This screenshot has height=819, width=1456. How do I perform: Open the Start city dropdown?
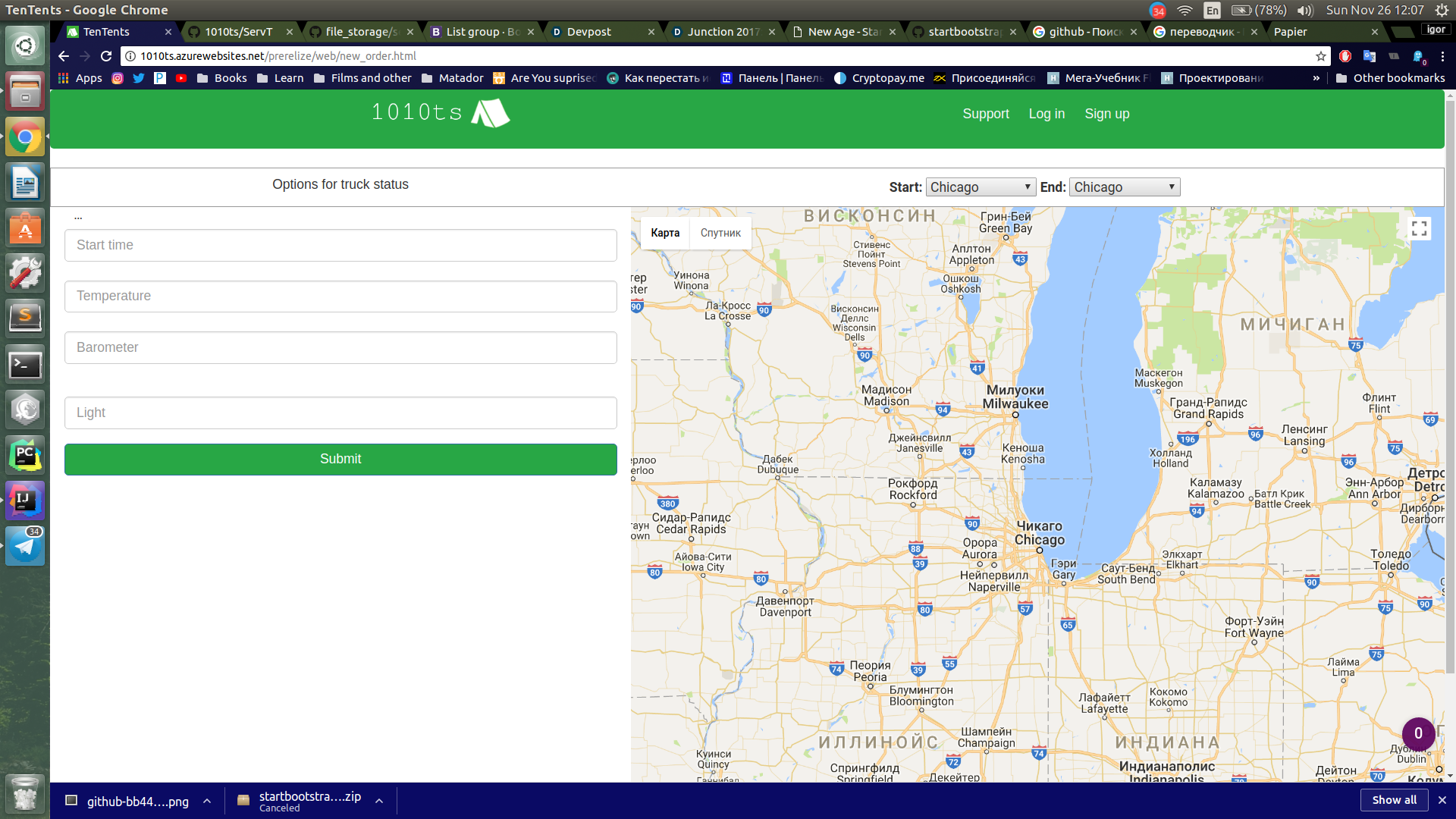(x=981, y=187)
